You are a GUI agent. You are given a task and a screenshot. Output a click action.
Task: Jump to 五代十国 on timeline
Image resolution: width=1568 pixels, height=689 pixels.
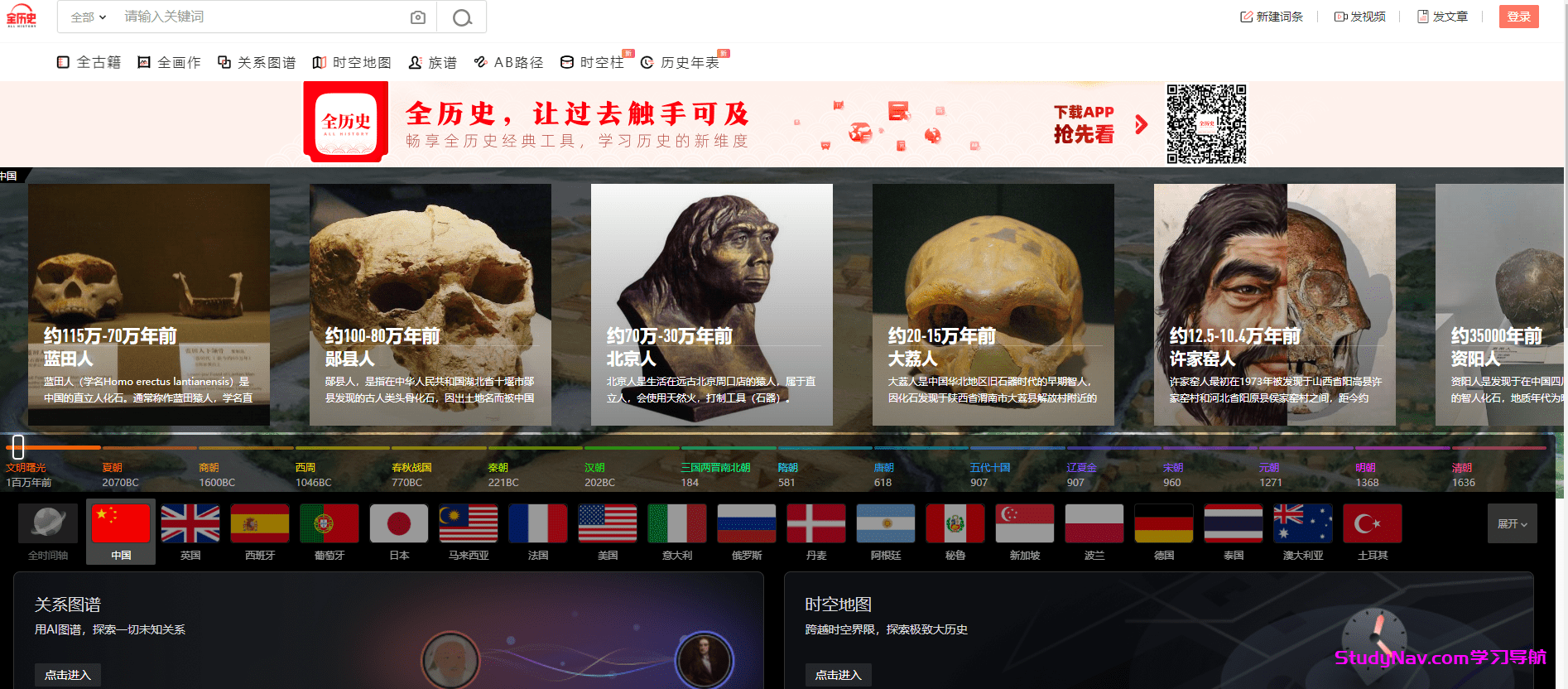(x=990, y=475)
